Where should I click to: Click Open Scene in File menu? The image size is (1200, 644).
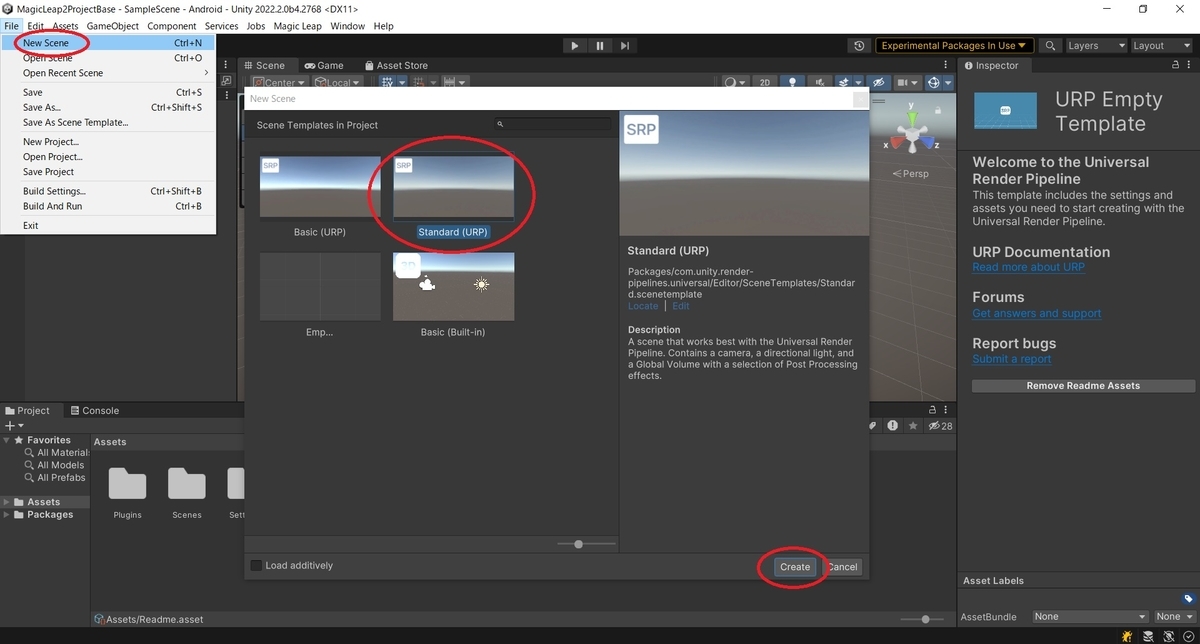108,58
